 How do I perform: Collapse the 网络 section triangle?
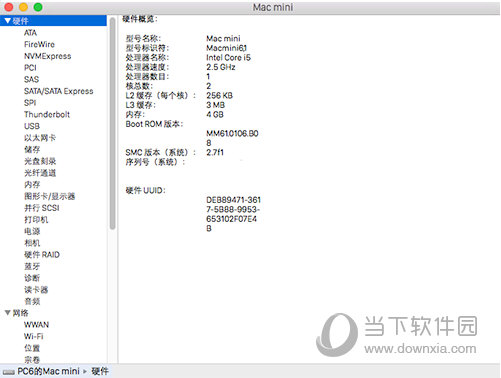click(x=8, y=313)
